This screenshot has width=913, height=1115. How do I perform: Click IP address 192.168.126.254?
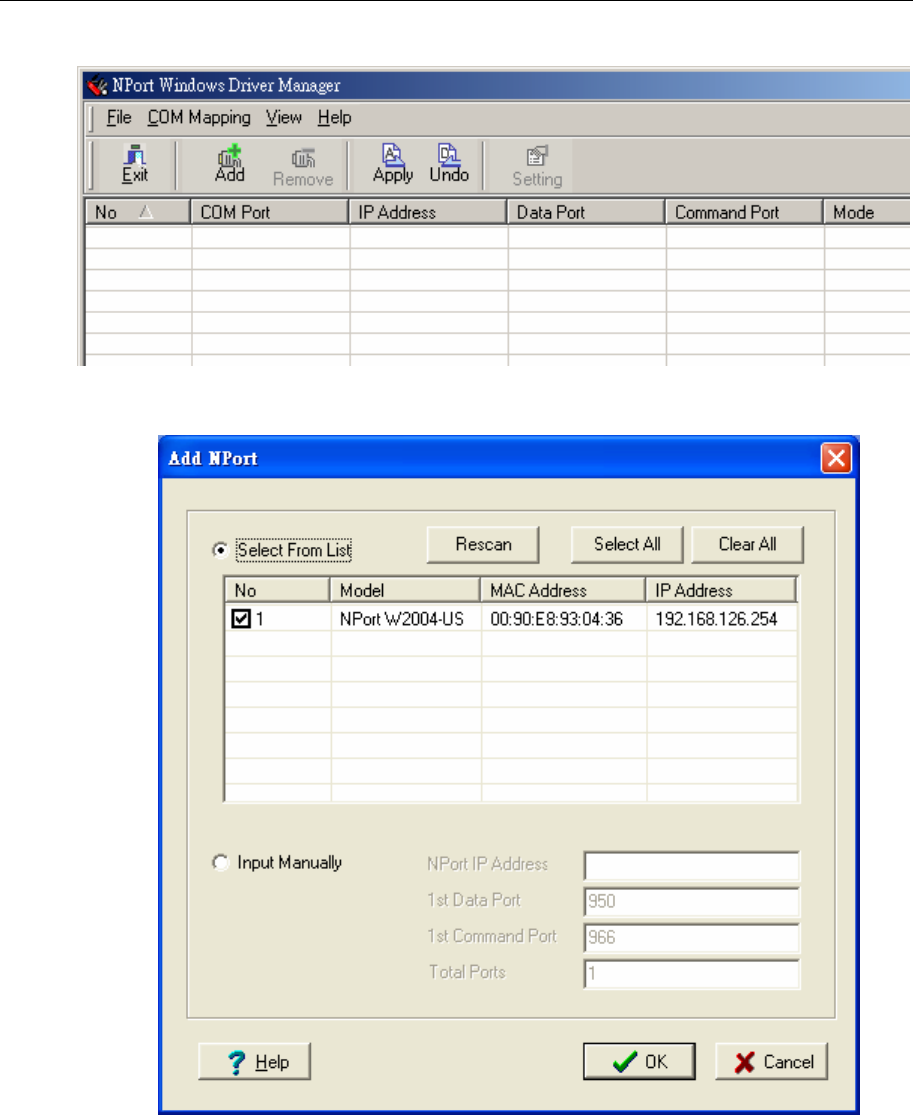[x=716, y=619]
